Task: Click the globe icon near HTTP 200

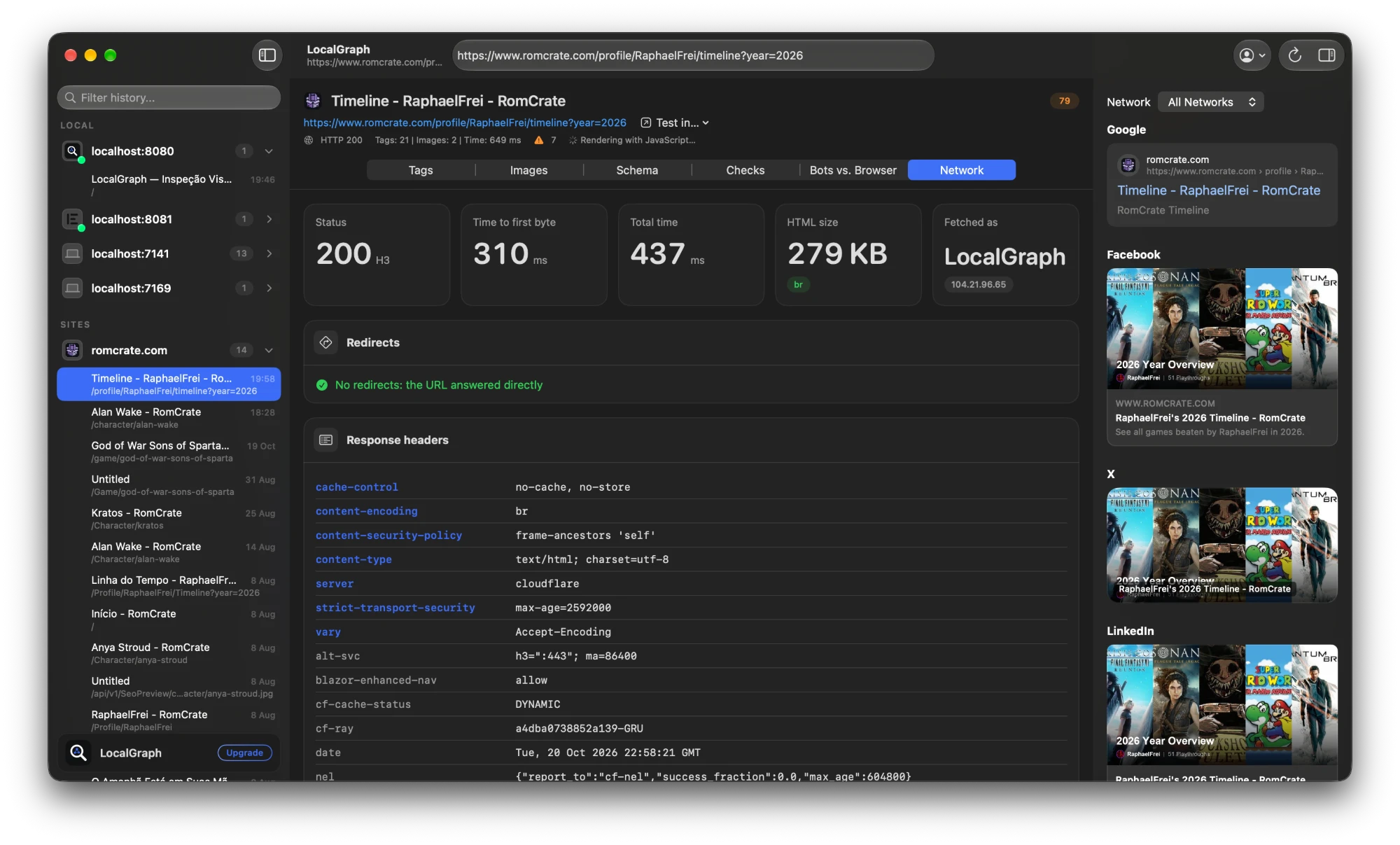Action: point(309,140)
